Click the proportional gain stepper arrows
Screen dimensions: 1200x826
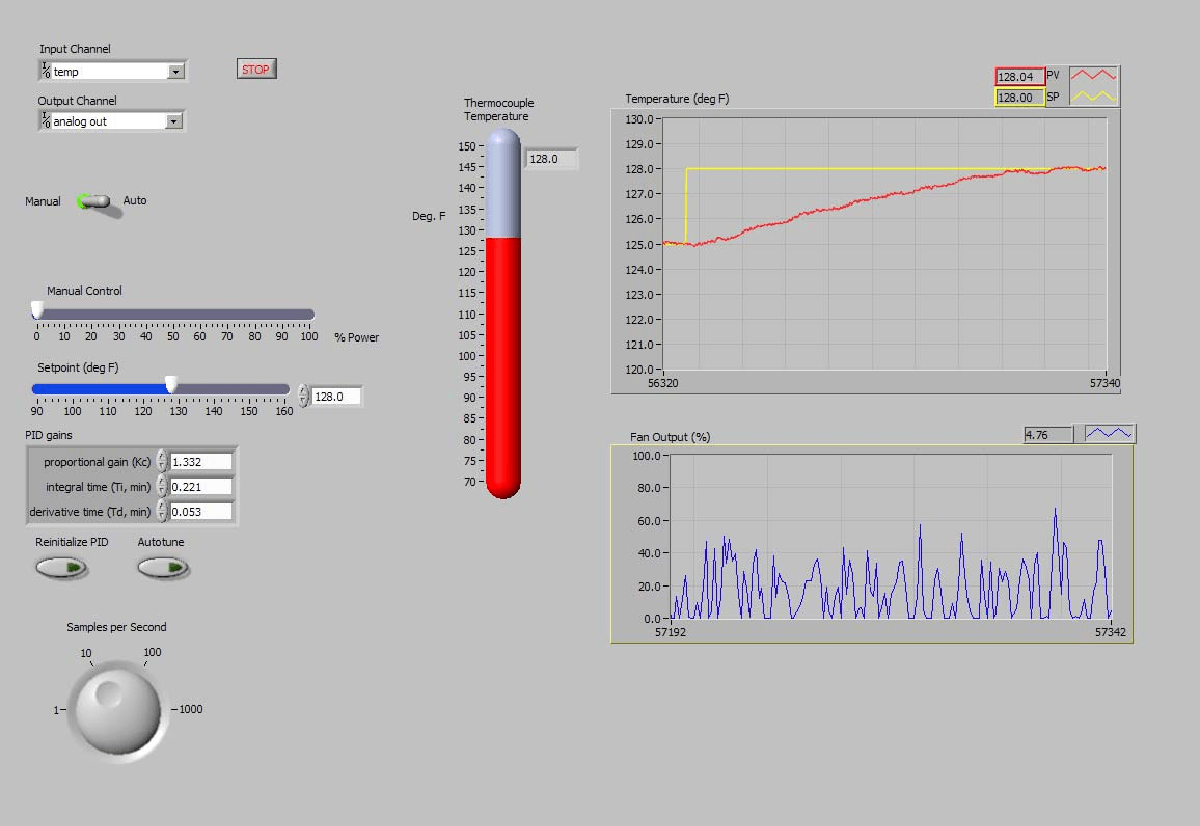(x=162, y=461)
